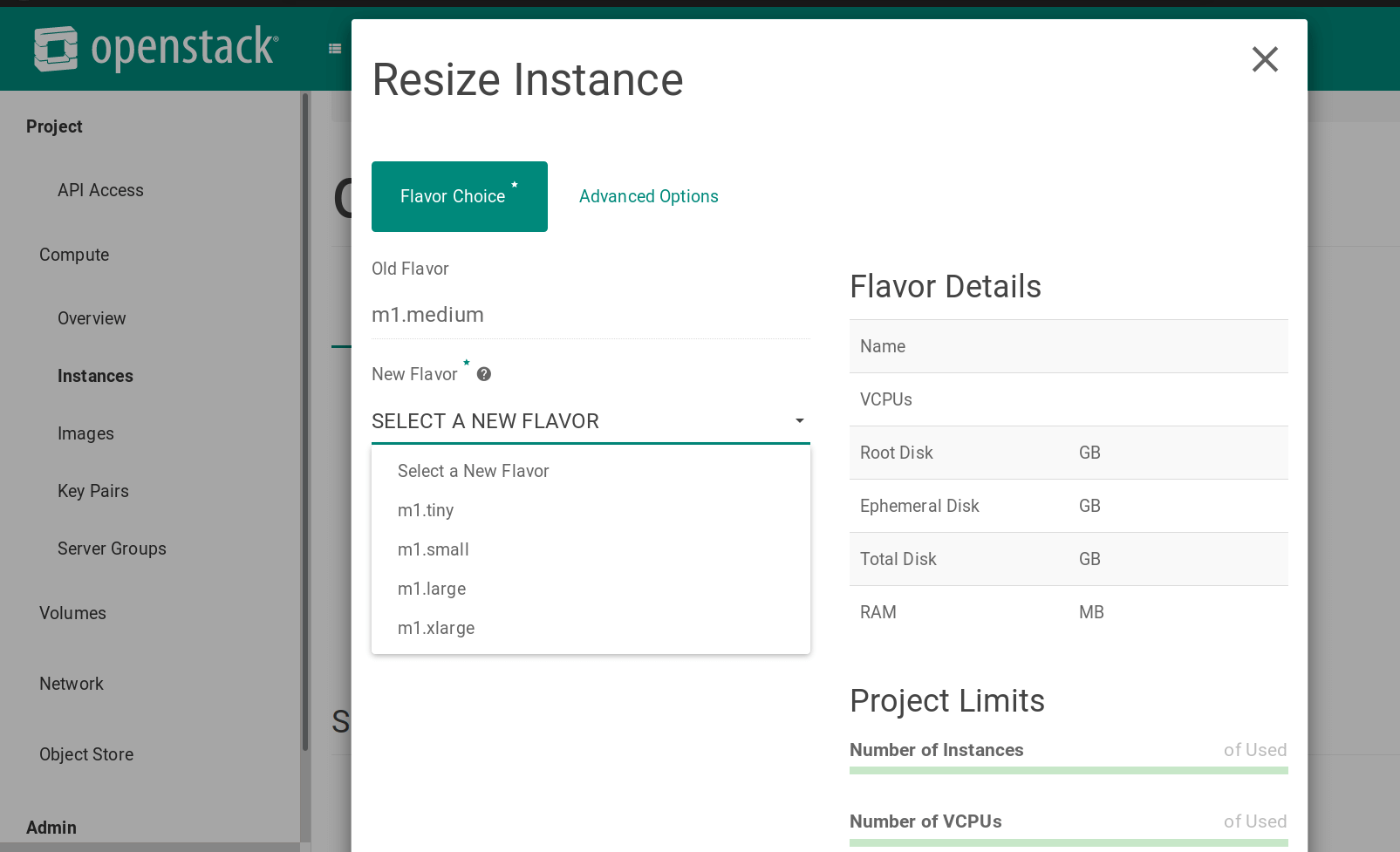Expand the Network section in the sidebar

[72, 684]
